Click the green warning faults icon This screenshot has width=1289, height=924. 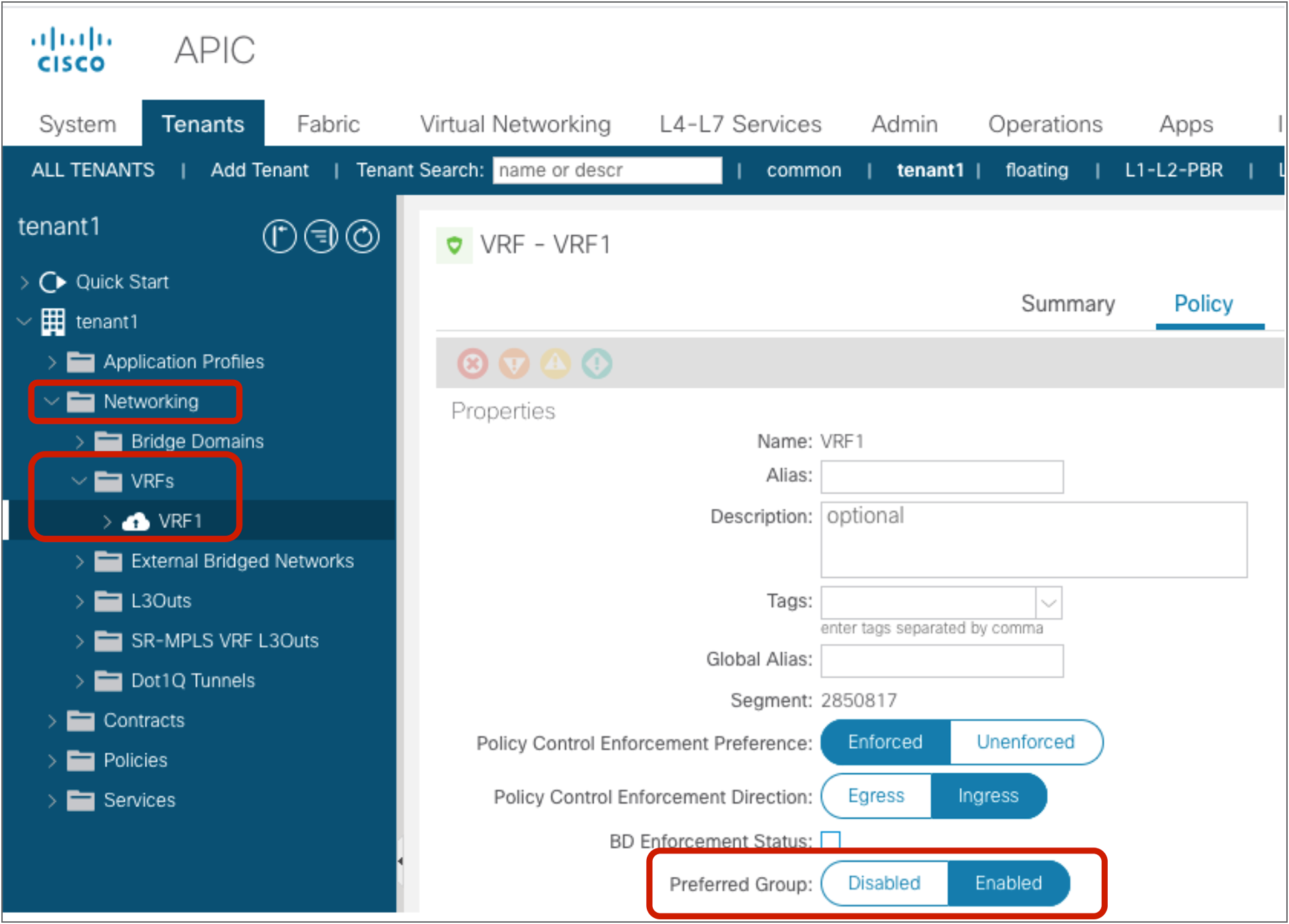[x=597, y=364]
